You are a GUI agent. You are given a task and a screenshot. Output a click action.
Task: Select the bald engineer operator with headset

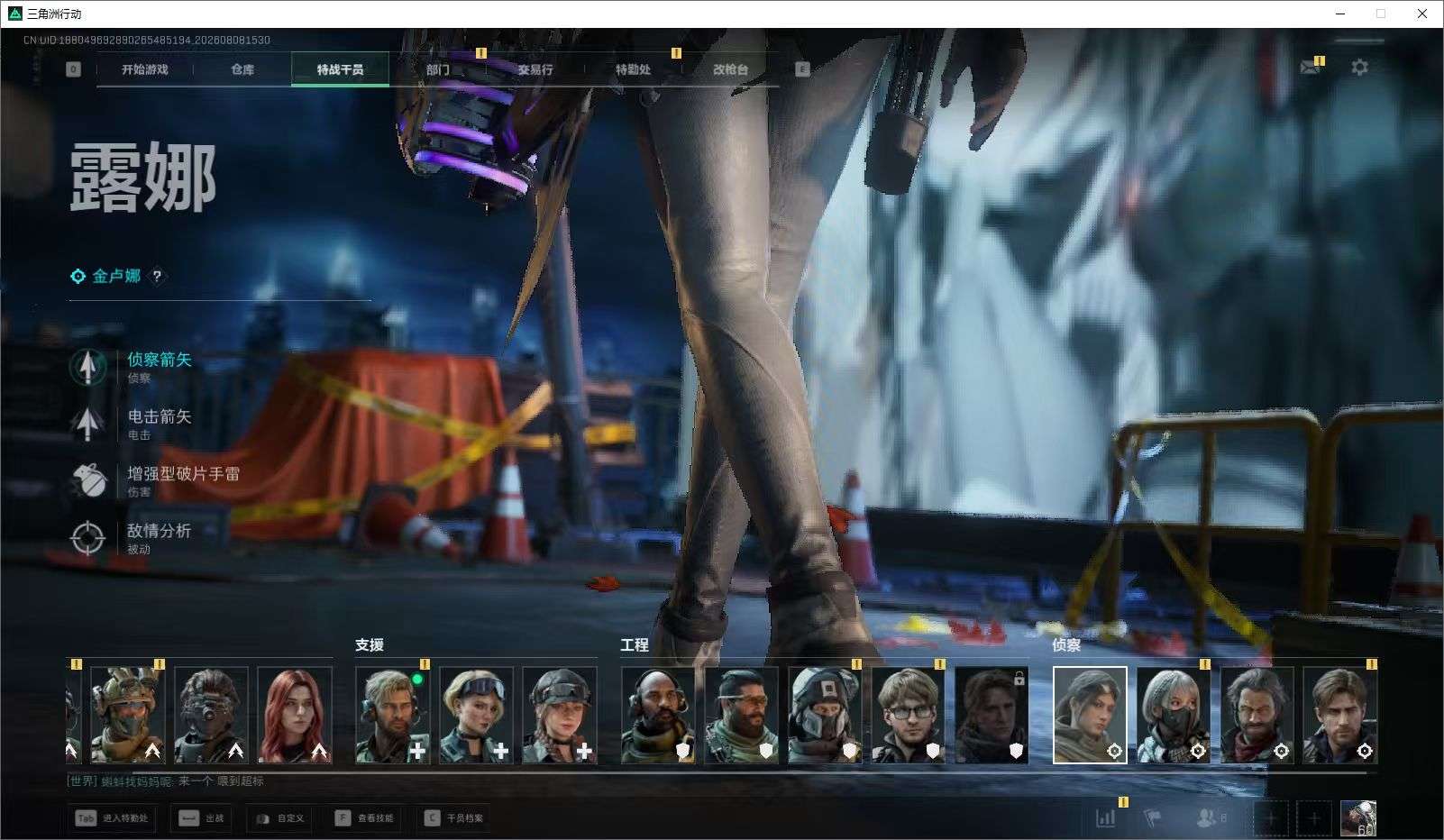click(x=658, y=715)
